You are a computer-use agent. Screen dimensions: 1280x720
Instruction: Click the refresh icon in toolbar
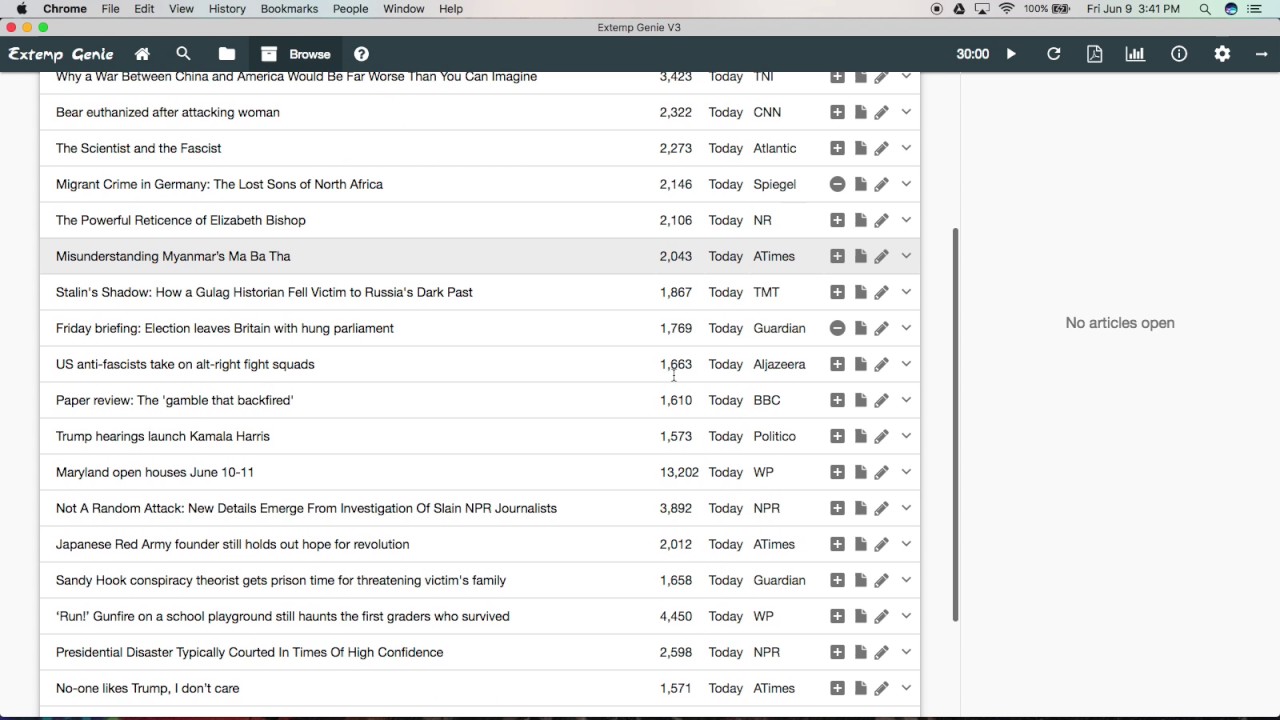click(x=1053, y=54)
